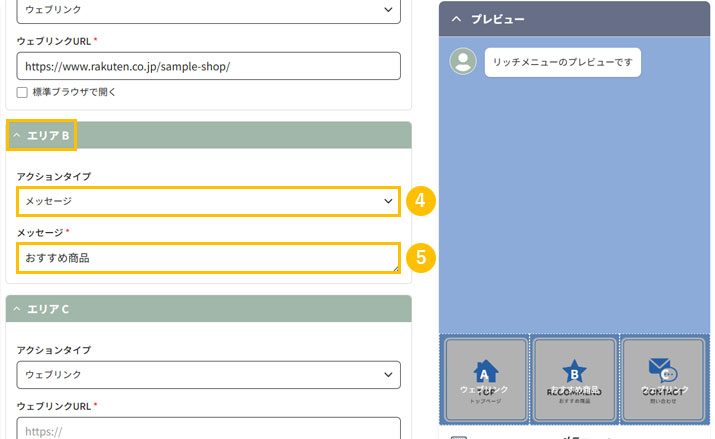Click the empty blue chat area in preview

(x=574, y=200)
